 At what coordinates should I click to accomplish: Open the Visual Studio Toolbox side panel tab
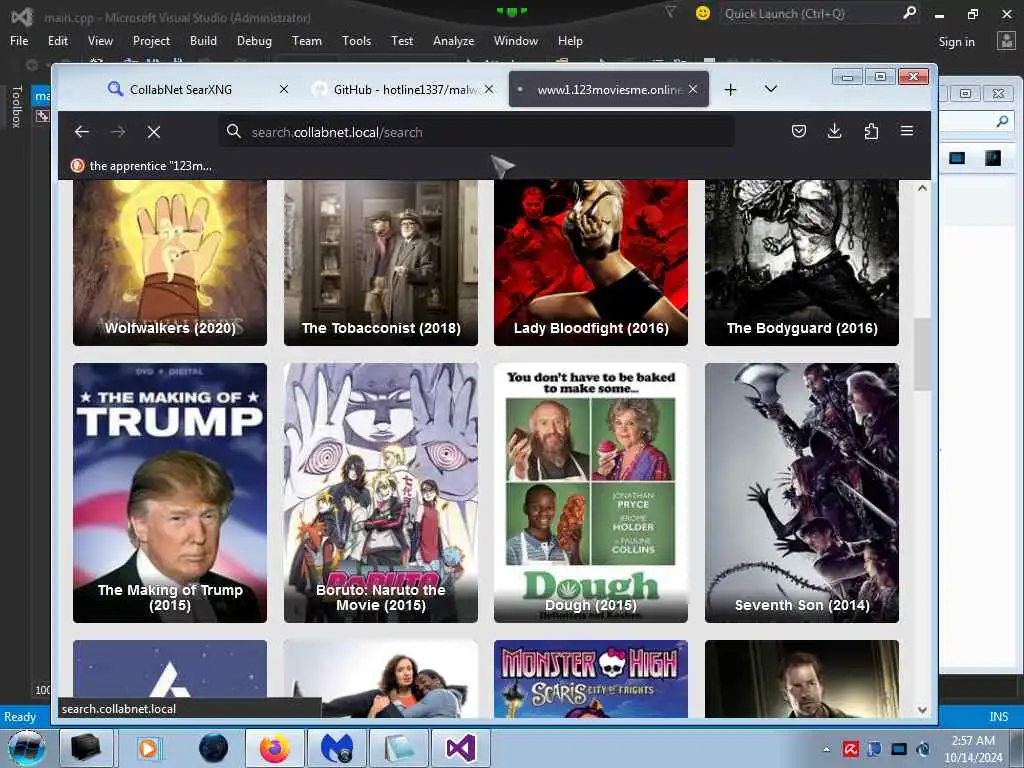tap(17, 106)
